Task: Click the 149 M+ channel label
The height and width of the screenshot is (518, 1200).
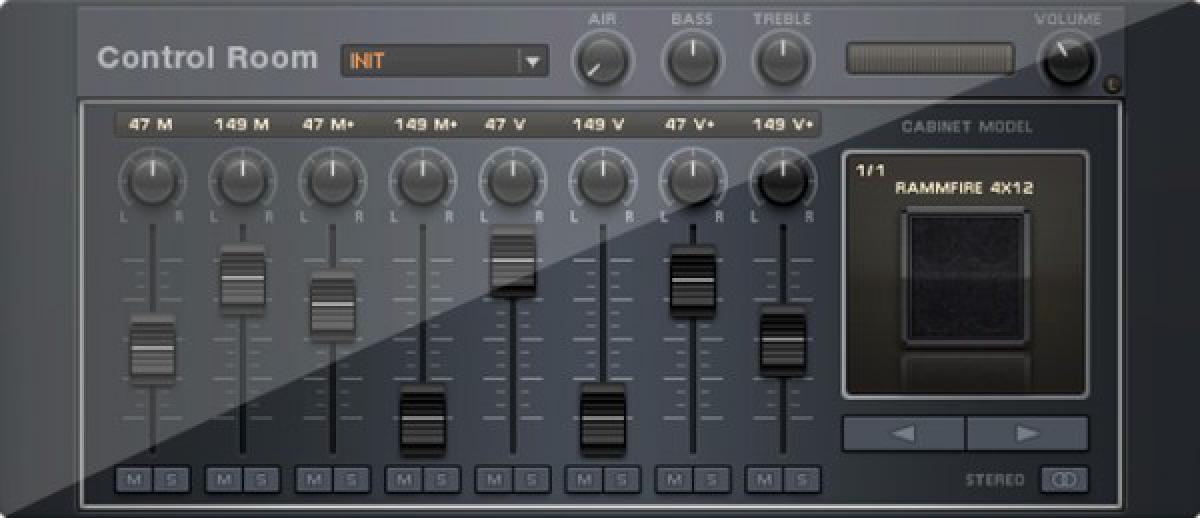Action: pyautogui.click(x=425, y=125)
